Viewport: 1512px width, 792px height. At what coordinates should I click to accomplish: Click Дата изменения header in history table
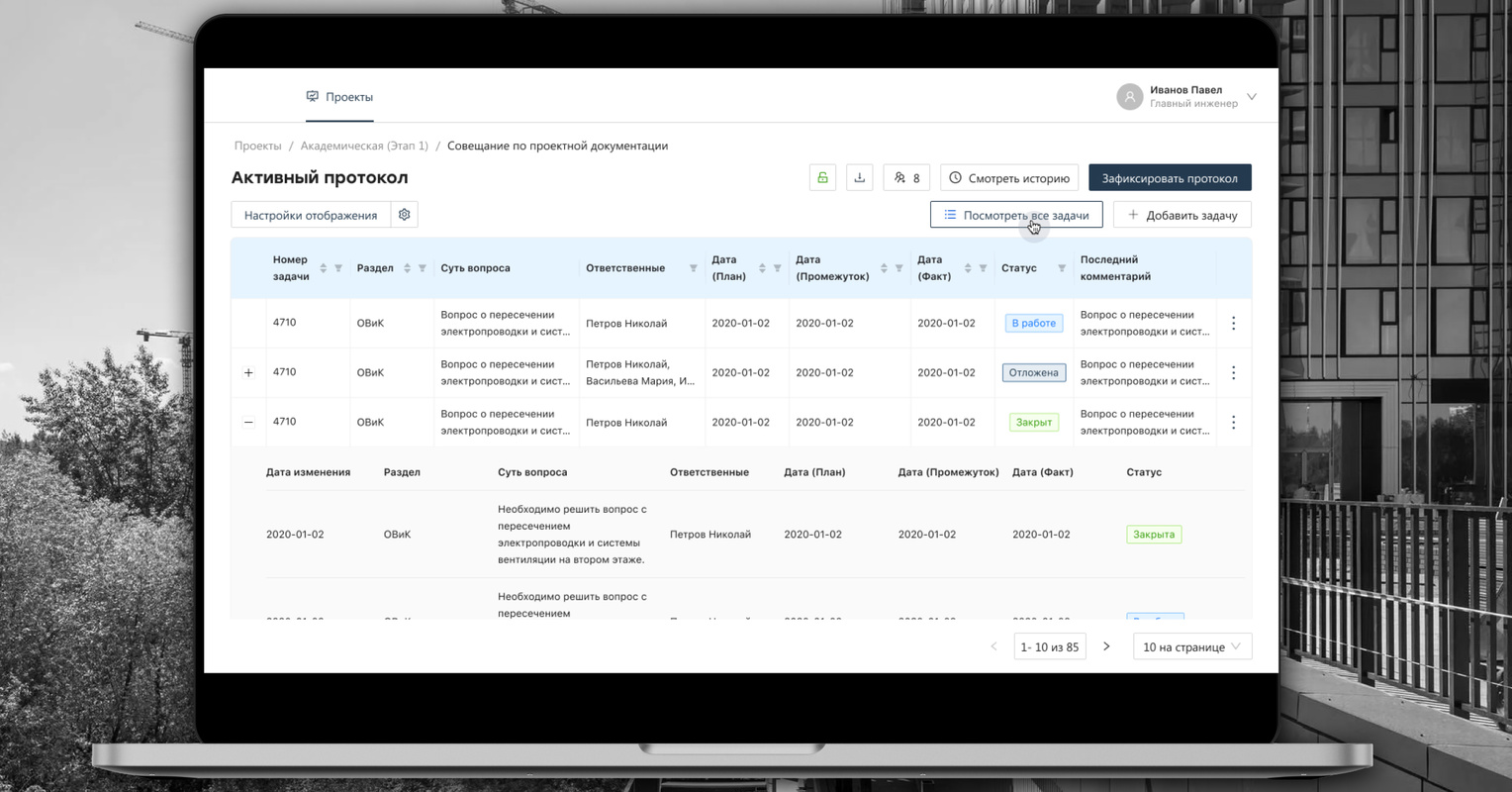309,472
